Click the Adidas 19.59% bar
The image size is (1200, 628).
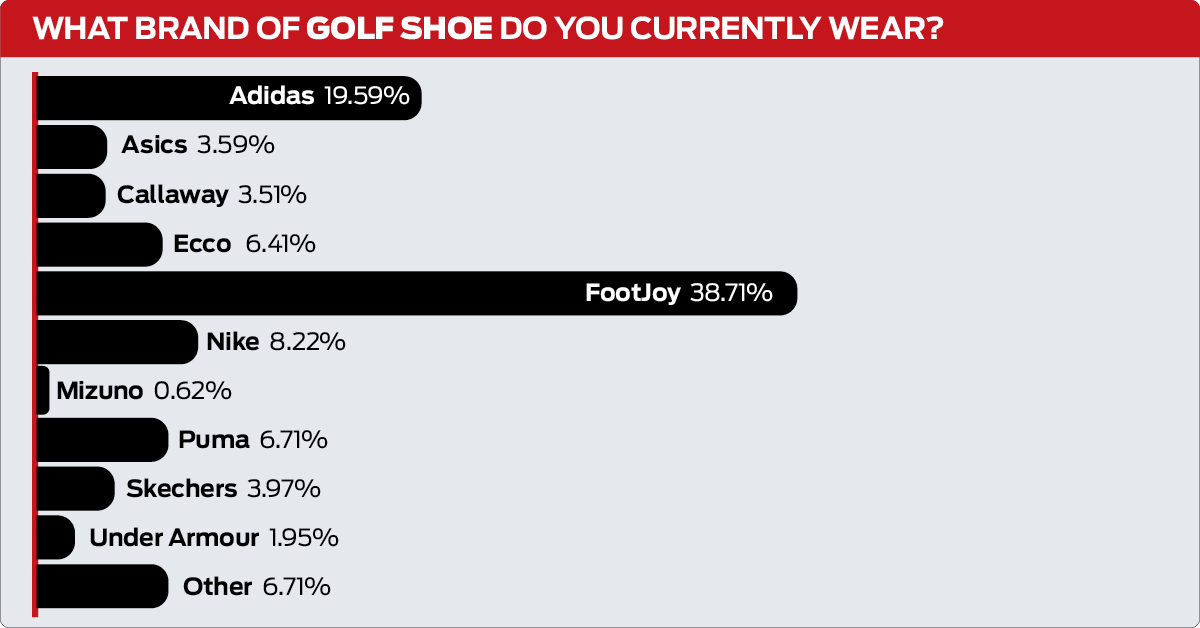click(229, 97)
